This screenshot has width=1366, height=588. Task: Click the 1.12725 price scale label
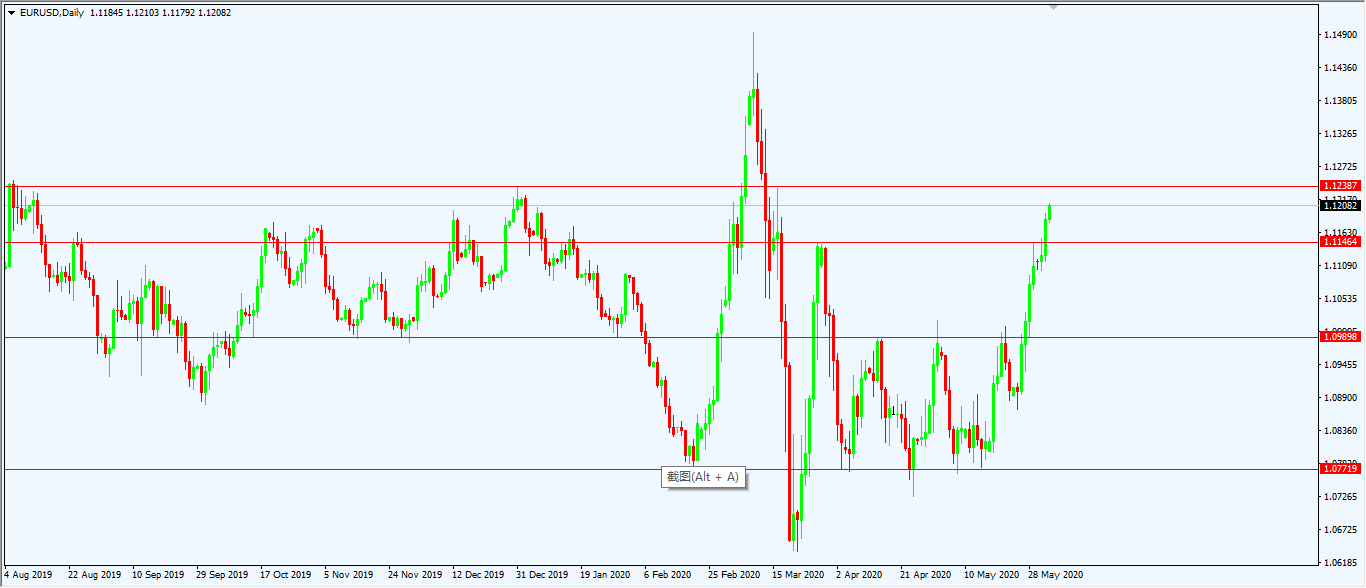(x=1340, y=167)
